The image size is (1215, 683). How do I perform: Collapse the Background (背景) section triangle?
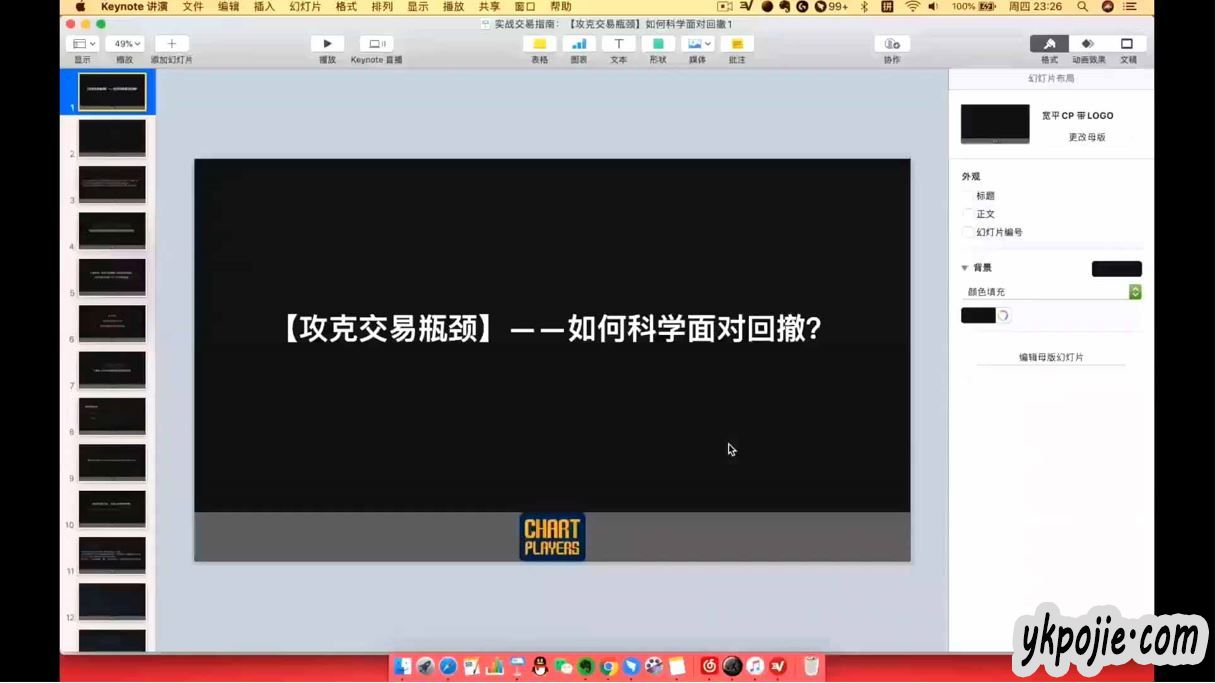(965, 268)
